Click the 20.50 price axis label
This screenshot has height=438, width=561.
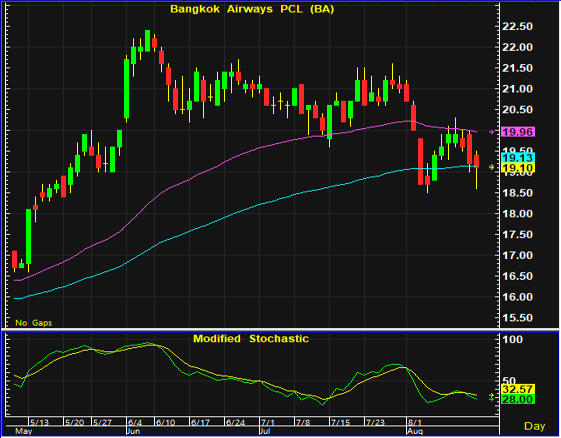pyautogui.click(x=517, y=110)
